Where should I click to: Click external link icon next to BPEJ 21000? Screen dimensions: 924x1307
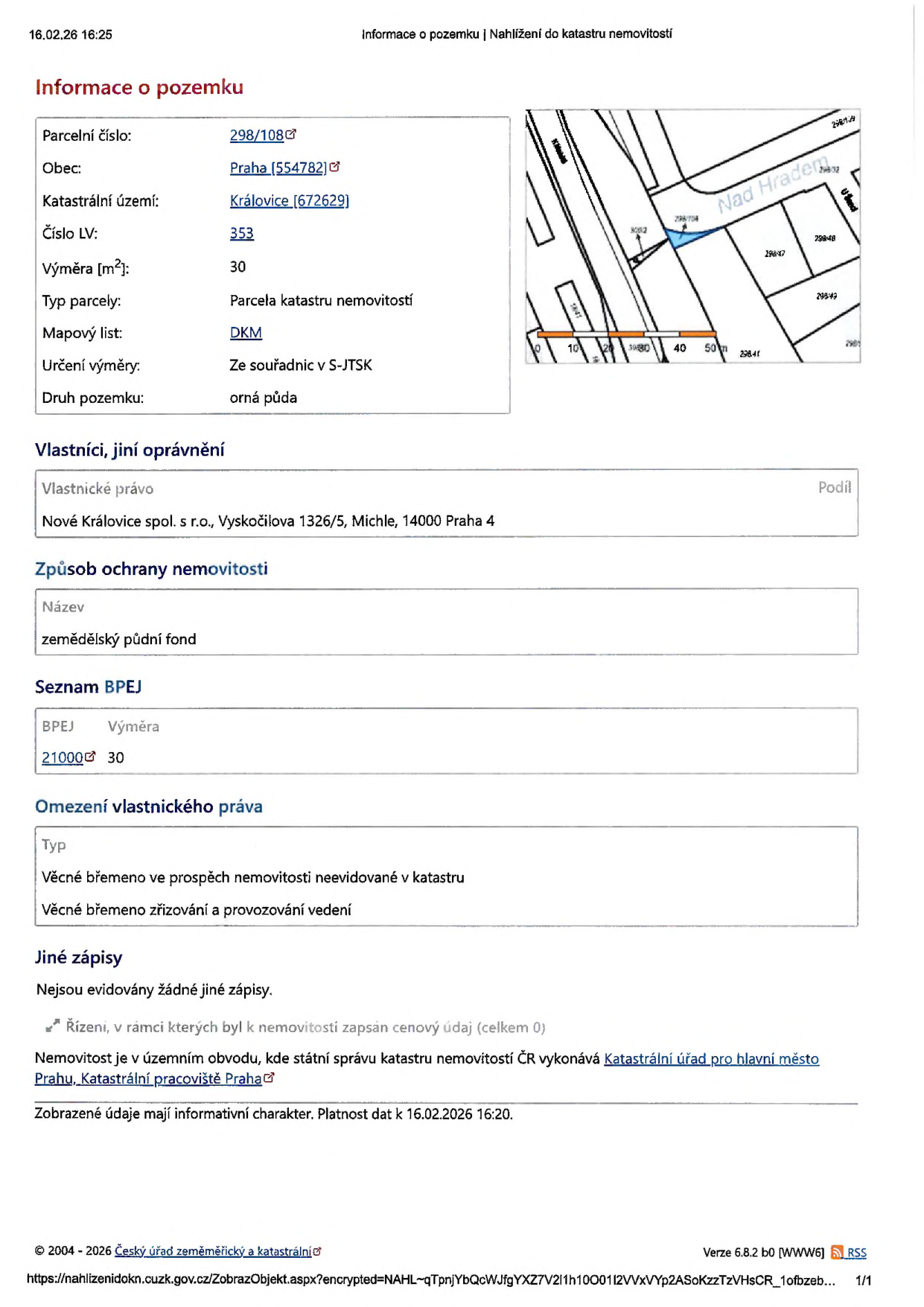90,757
